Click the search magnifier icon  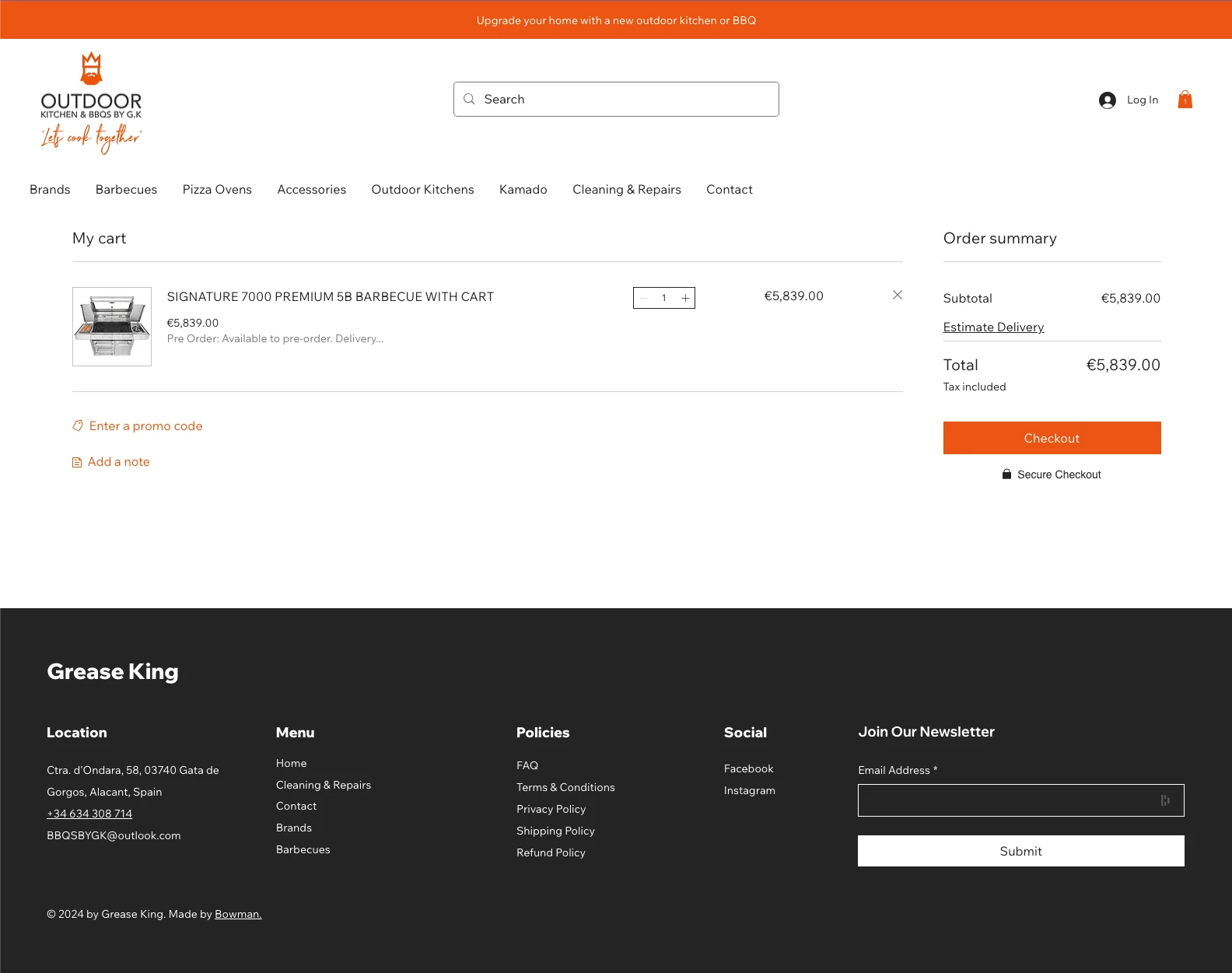tap(469, 99)
